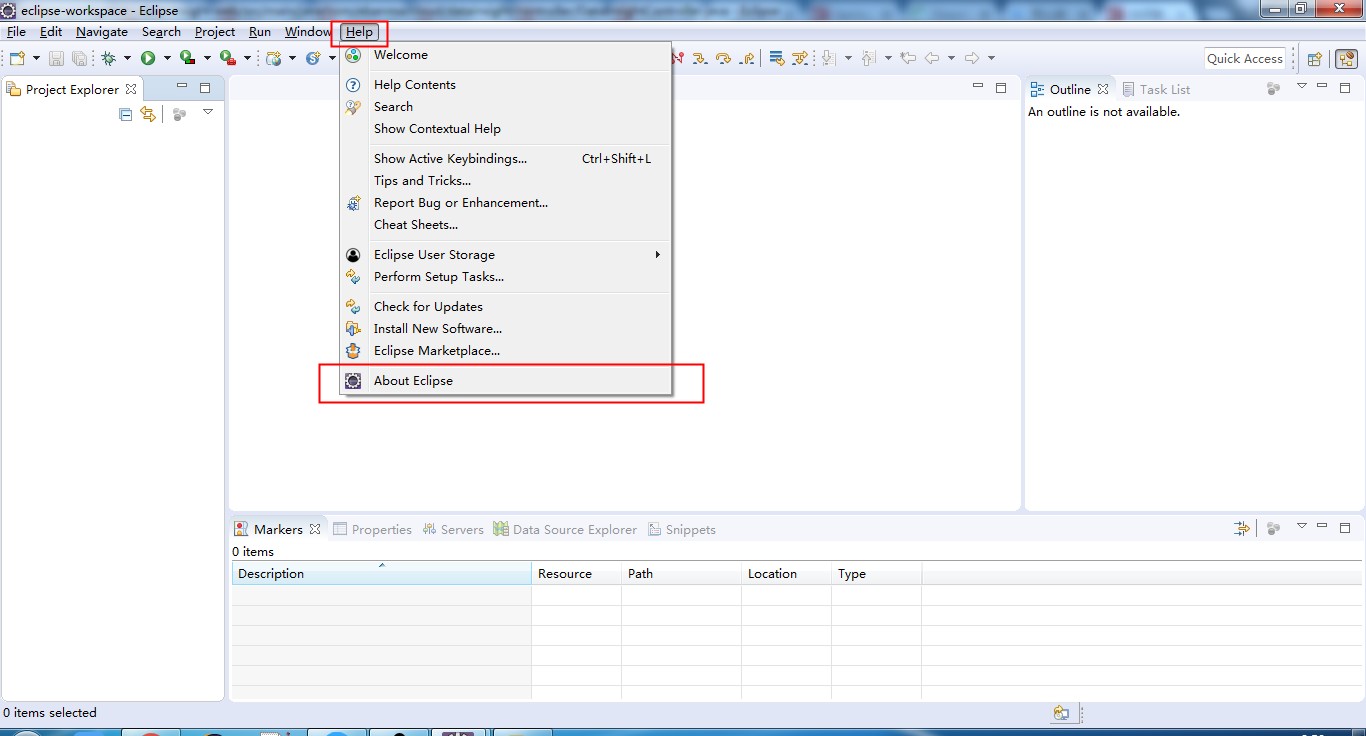
Task: Open the Window menu
Action: [308, 31]
